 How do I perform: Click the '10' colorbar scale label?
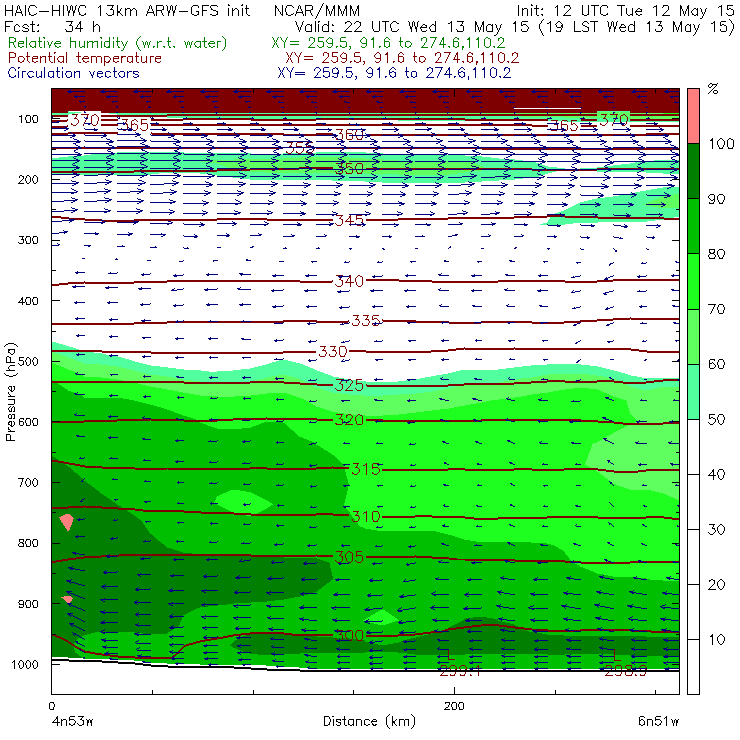(x=716, y=640)
